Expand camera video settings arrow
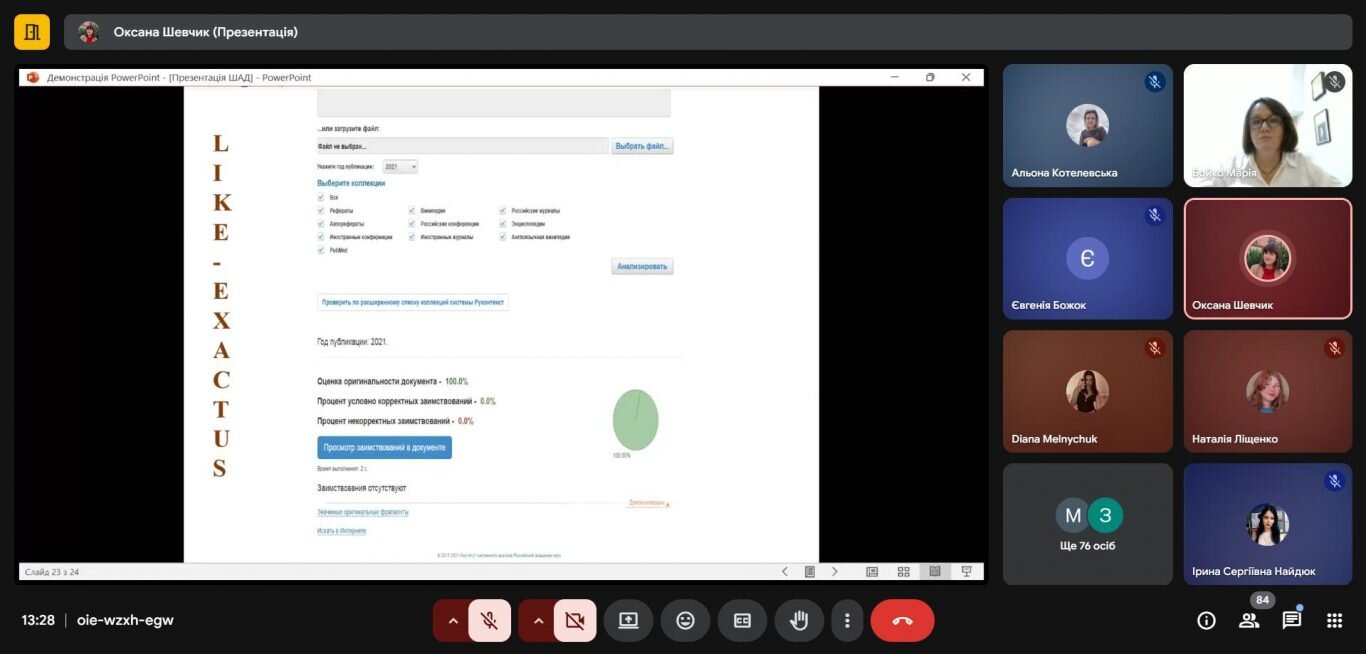The height and width of the screenshot is (654, 1366). [538, 620]
